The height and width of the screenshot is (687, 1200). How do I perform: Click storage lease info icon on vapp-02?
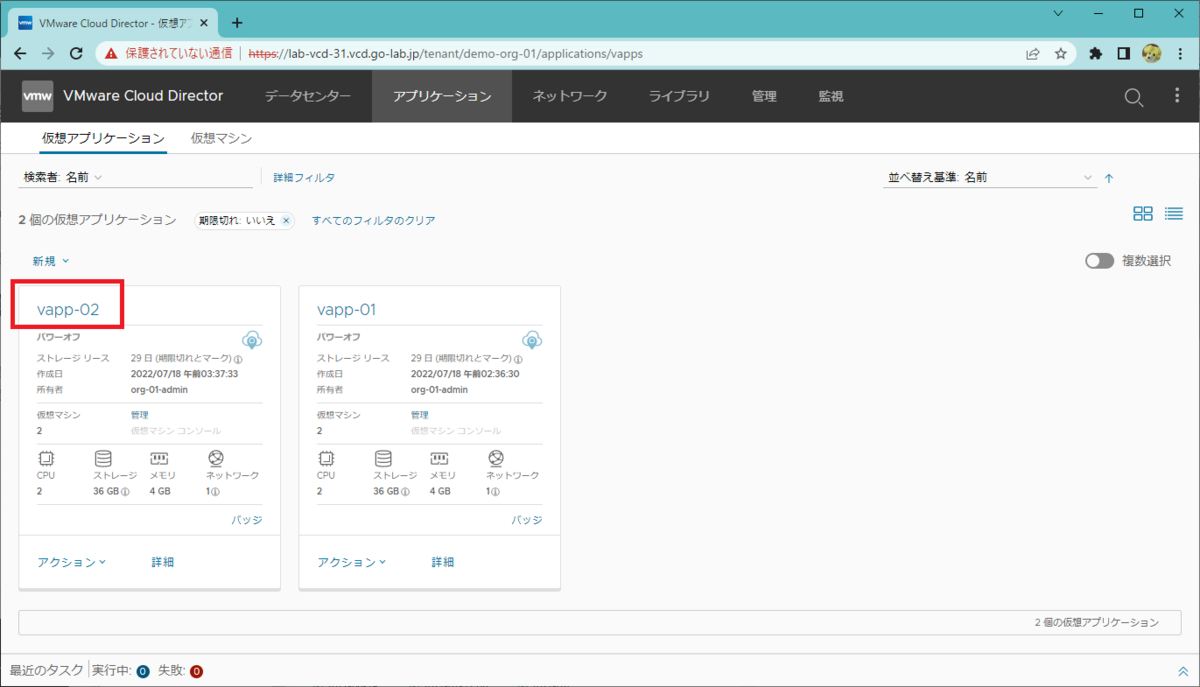coord(238,358)
